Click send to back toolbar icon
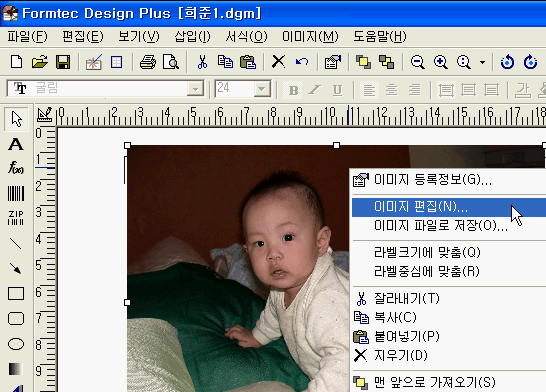Image resolution: width=546 pixels, height=392 pixels. pos(386,62)
